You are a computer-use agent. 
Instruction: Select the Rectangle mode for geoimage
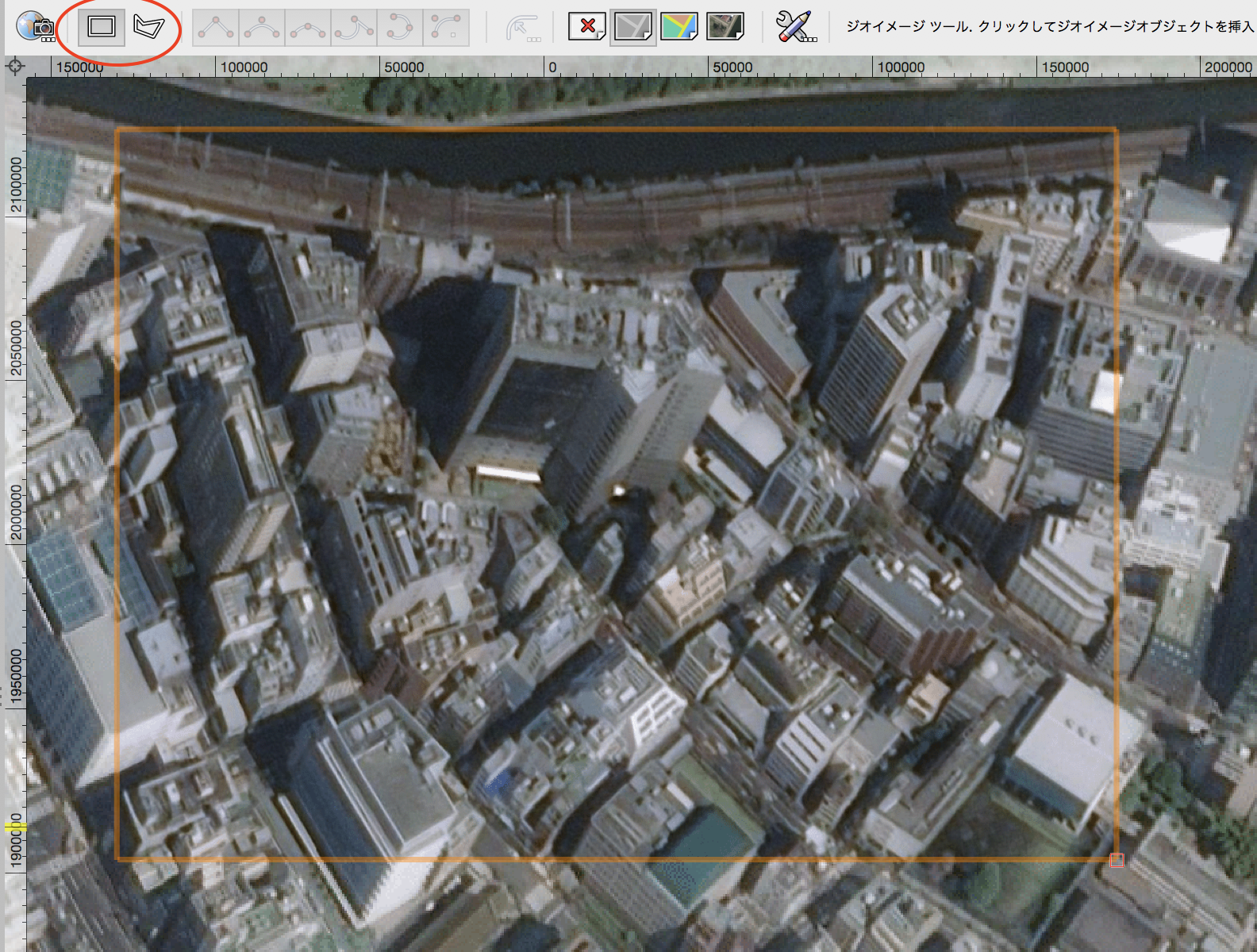pyautogui.click(x=102, y=27)
